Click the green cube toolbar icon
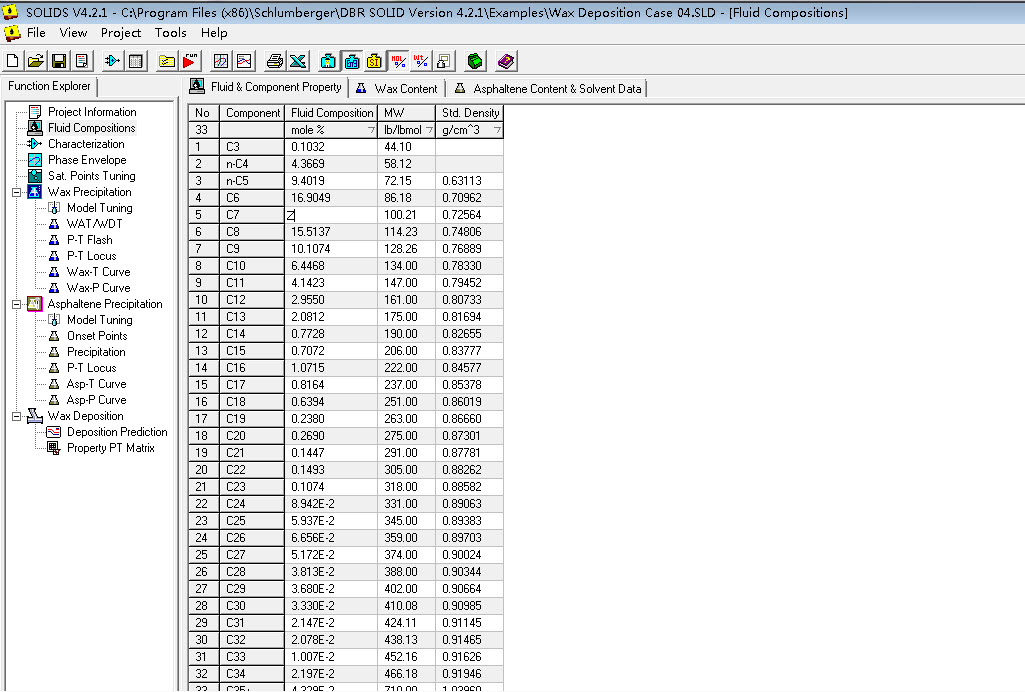Viewport: 1025px width, 692px height. point(475,61)
